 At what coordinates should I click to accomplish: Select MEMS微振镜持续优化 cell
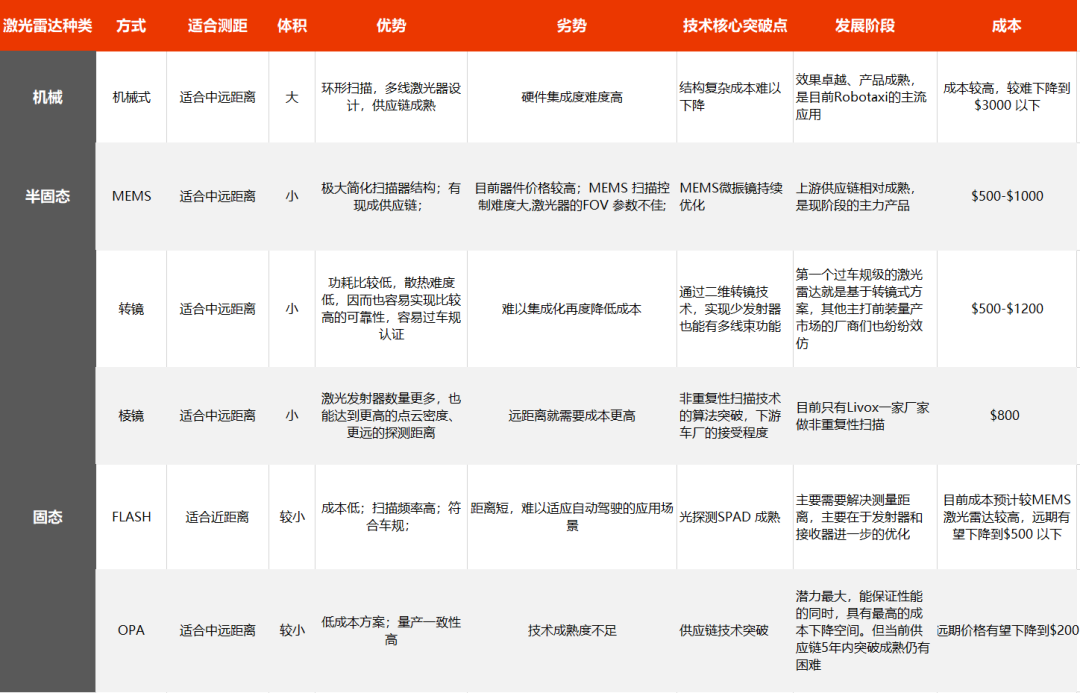[735, 196]
